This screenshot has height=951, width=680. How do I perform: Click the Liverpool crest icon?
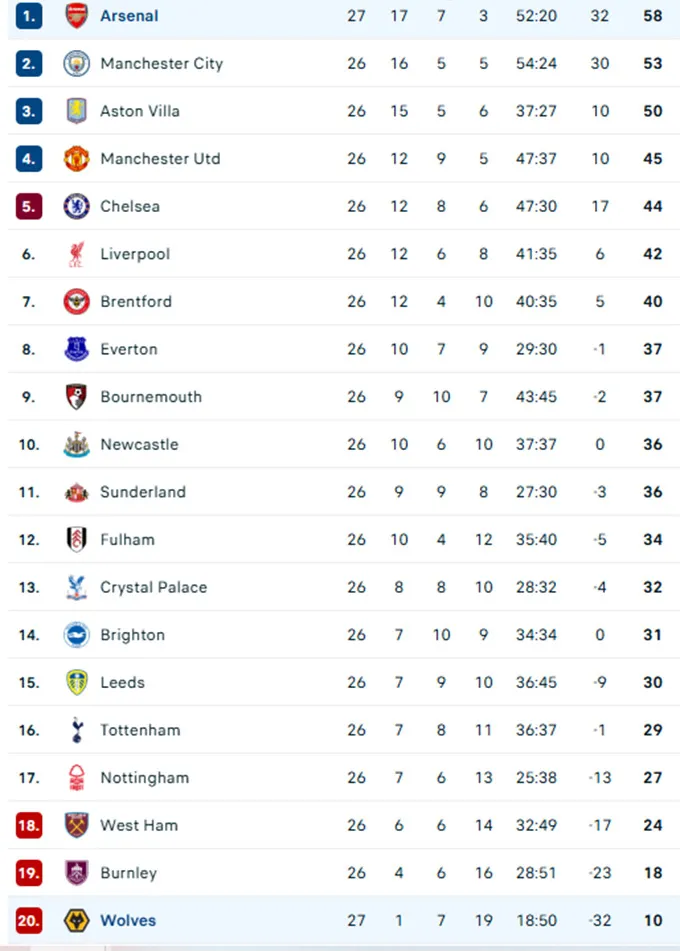(x=76, y=254)
